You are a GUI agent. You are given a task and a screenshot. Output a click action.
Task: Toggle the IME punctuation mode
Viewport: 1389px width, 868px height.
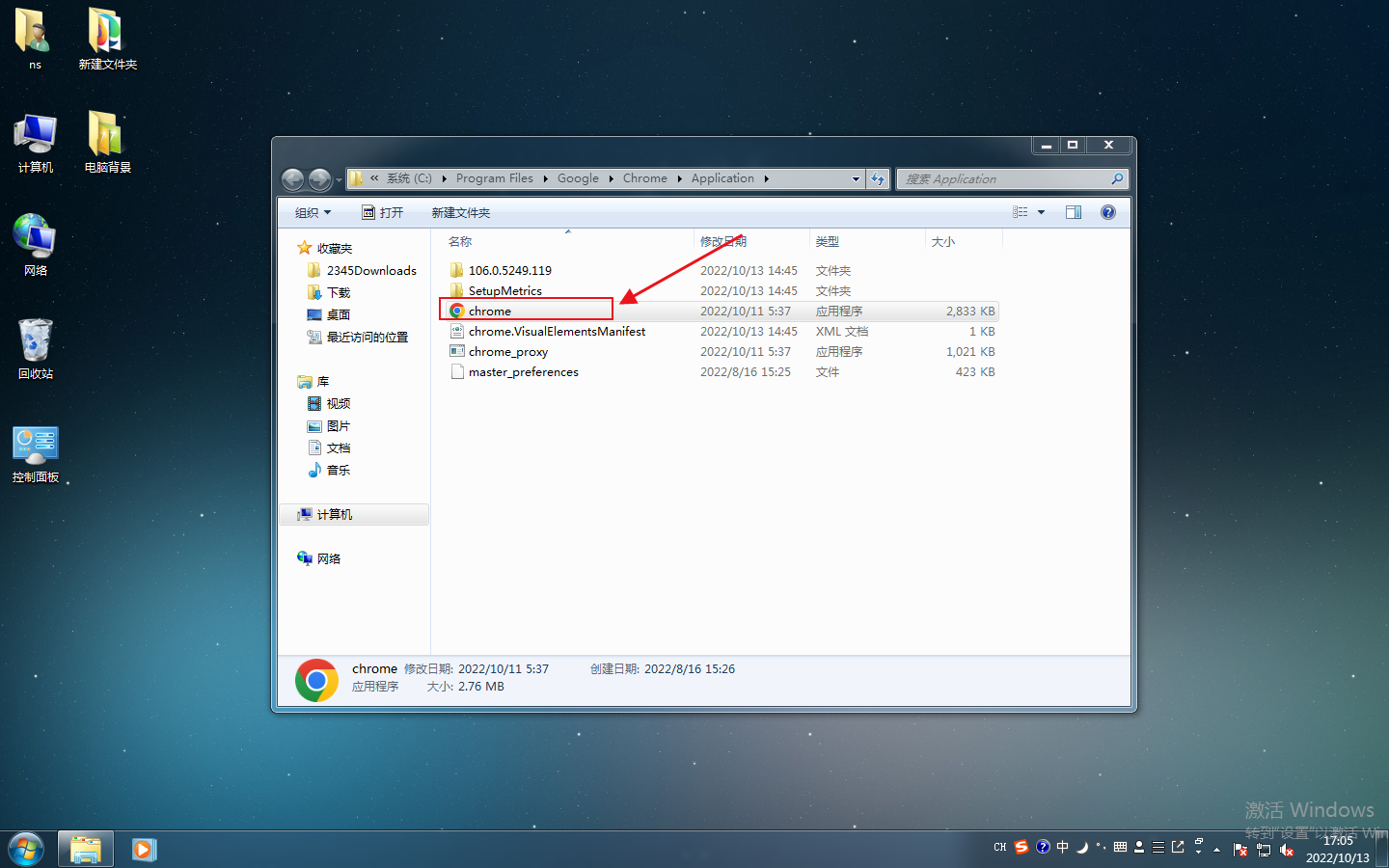[x=1101, y=847]
